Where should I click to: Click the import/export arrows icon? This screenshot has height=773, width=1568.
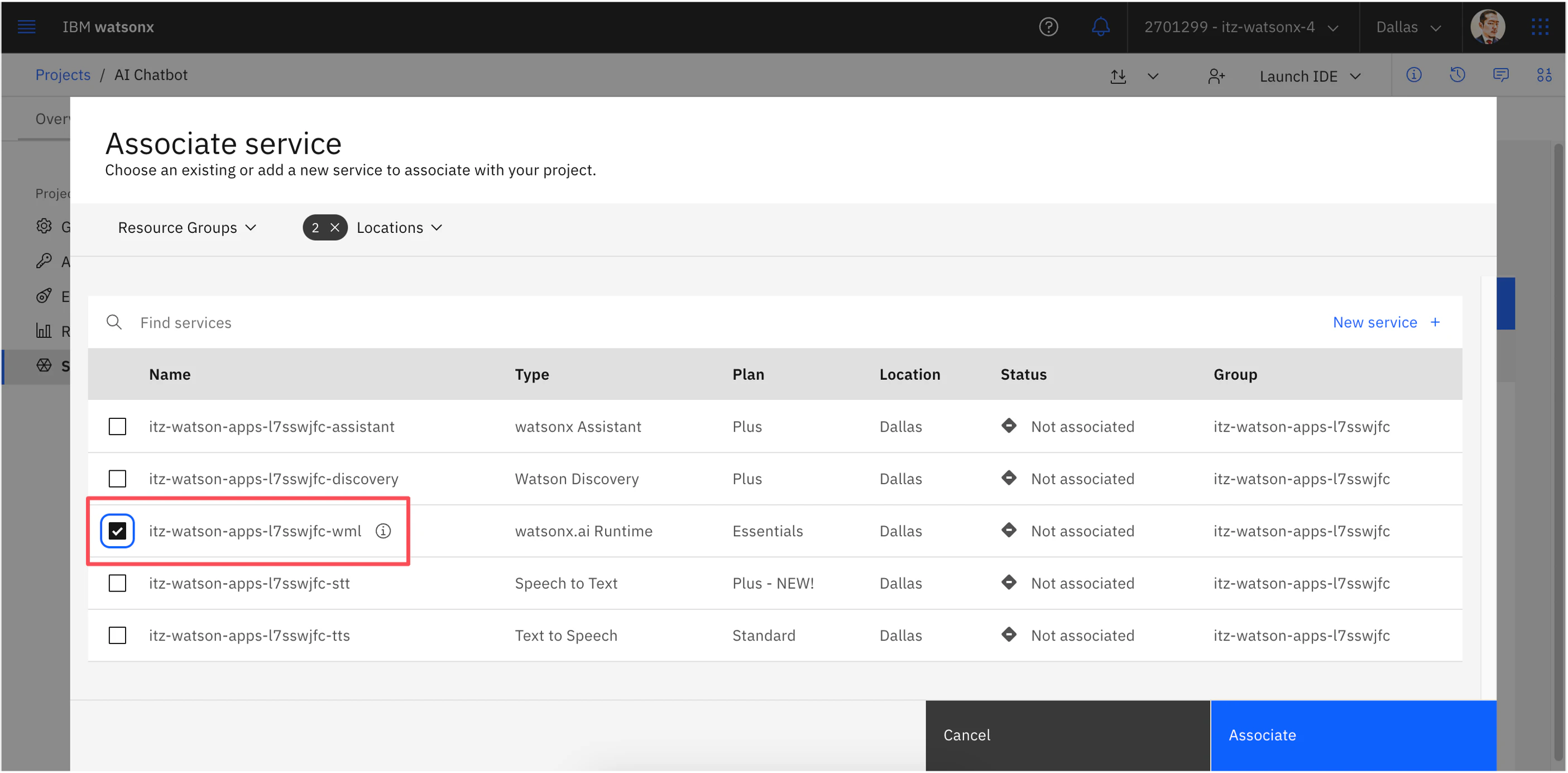[x=1118, y=76]
